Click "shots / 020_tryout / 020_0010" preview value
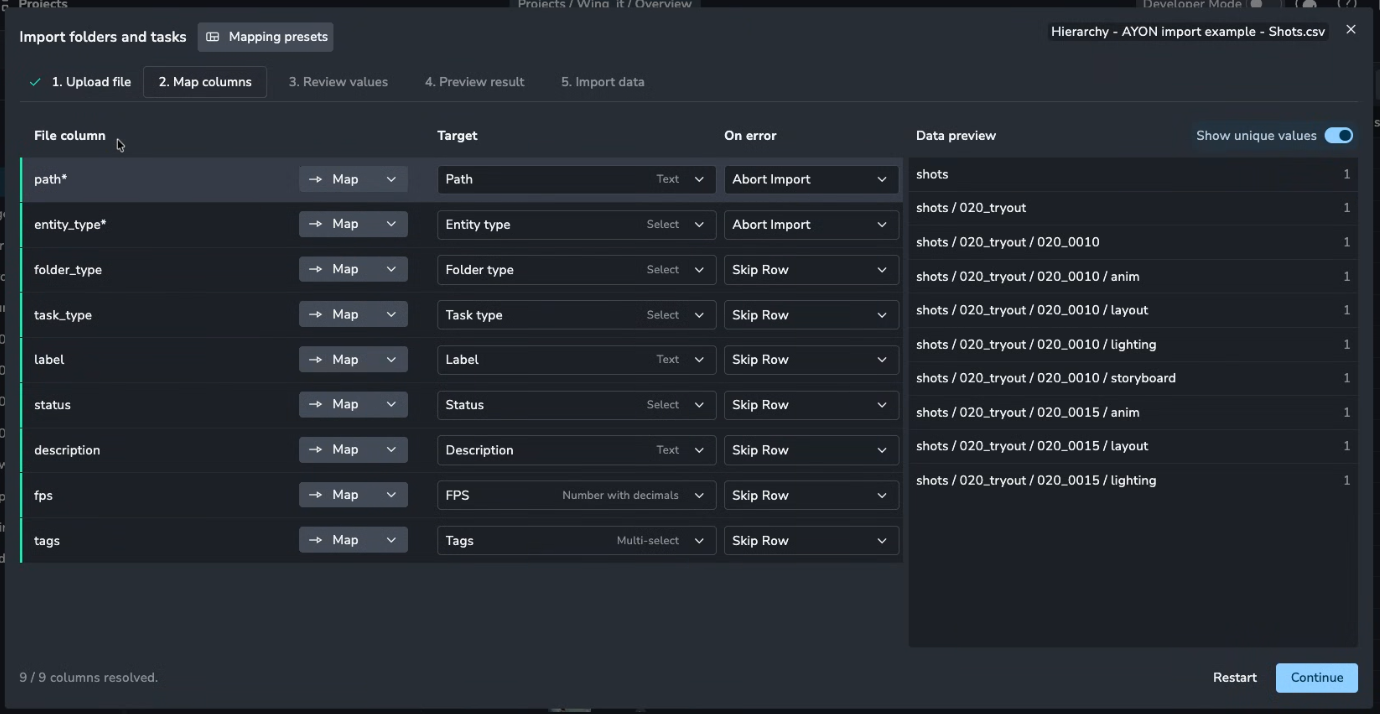1380x714 pixels. (1008, 242)
